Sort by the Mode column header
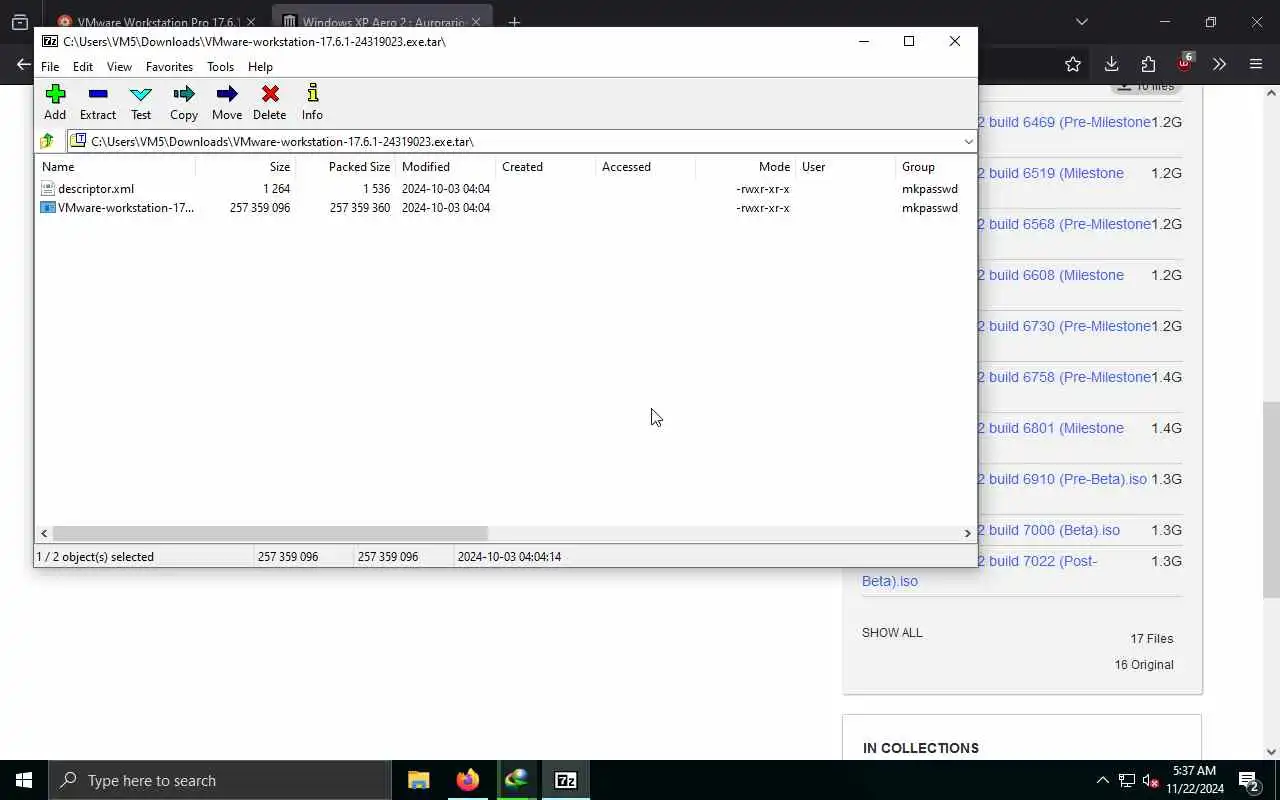Viewport: 1280px width, 800px height. click(x=746, y=167)
